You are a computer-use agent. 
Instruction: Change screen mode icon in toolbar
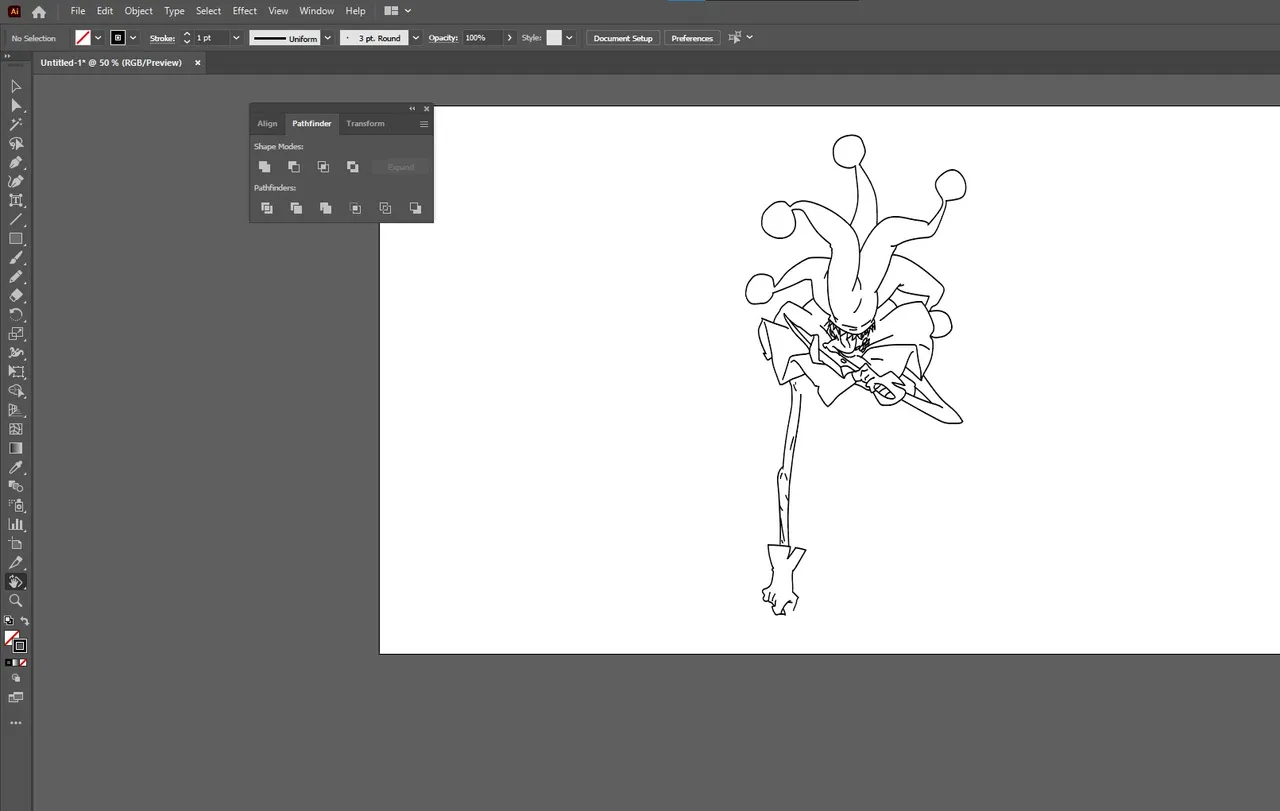click(x=16, y=697)
